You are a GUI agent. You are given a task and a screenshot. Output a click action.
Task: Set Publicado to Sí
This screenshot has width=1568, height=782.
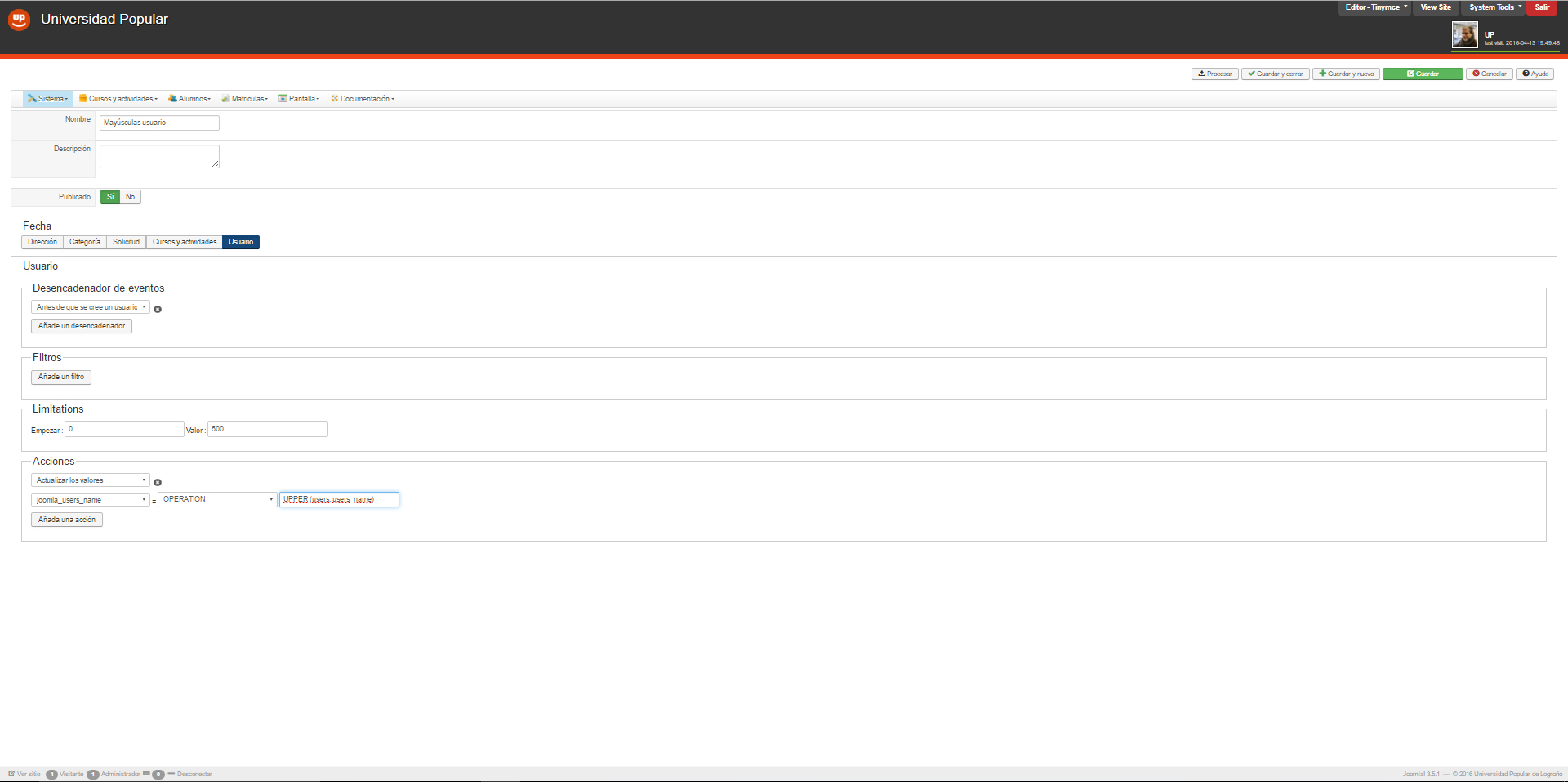[x=110, y=197]
